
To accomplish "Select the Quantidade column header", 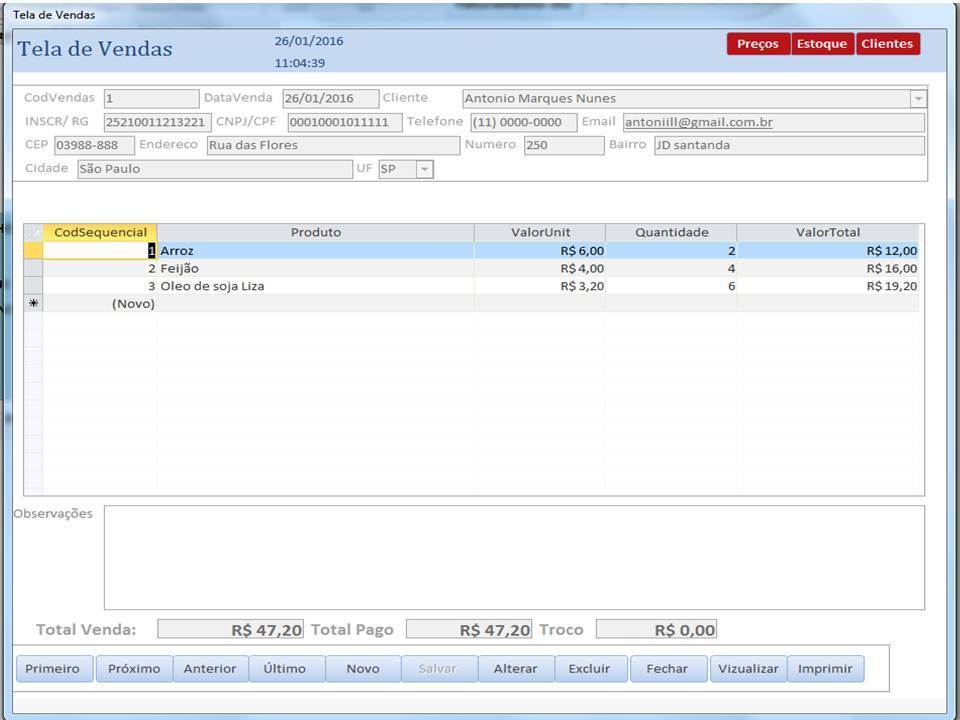I will coord(671,233).
